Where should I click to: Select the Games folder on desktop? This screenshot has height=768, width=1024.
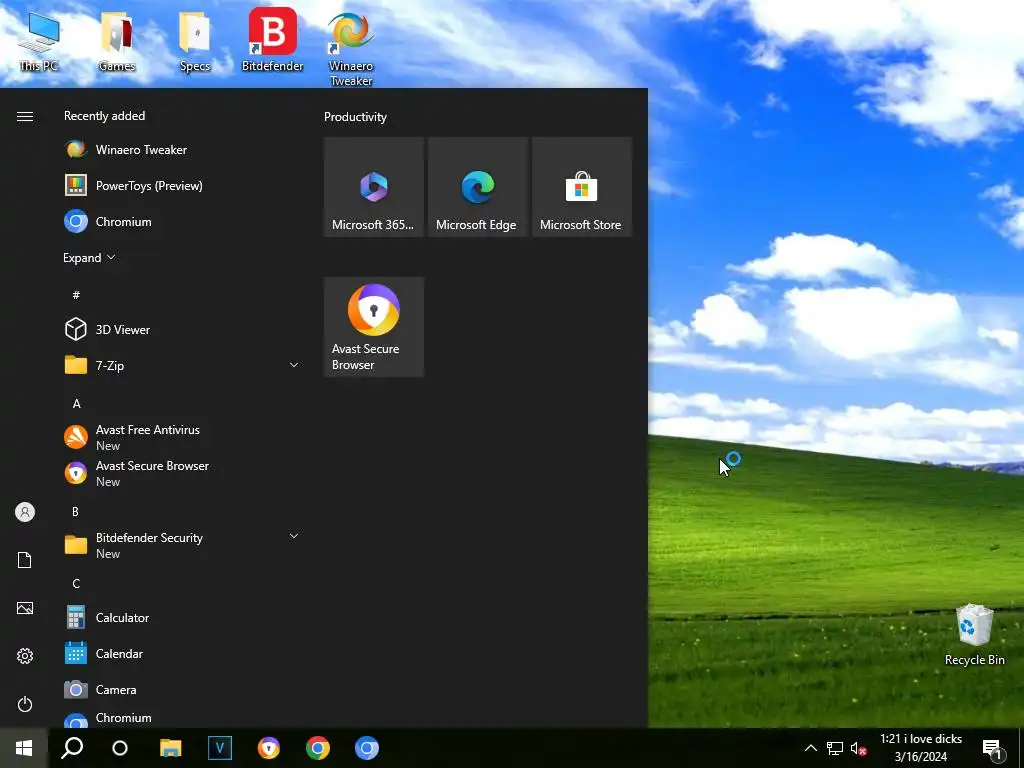(117, 41)
